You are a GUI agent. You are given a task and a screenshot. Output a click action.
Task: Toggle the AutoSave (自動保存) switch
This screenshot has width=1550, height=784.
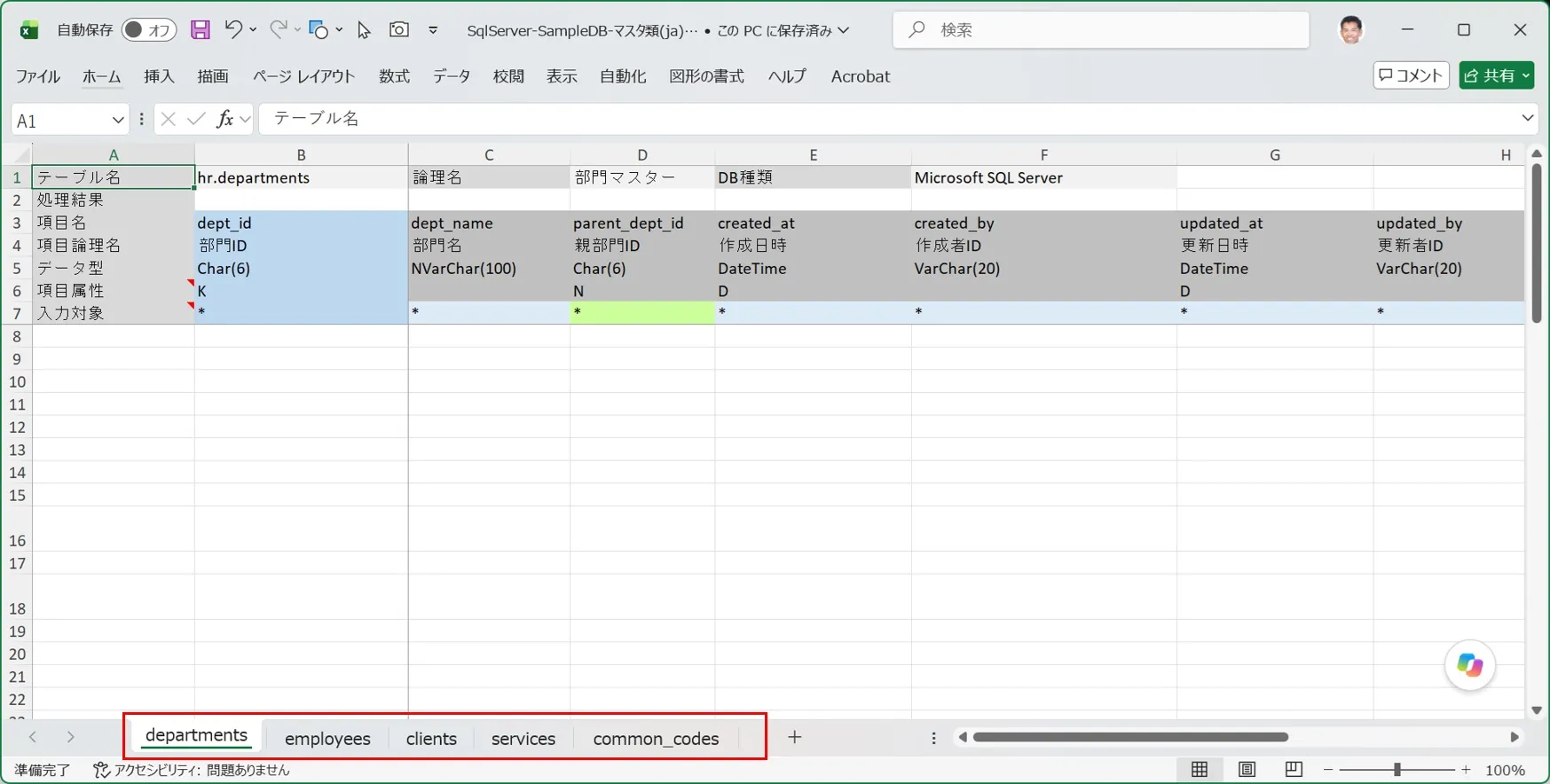point(148,30)
